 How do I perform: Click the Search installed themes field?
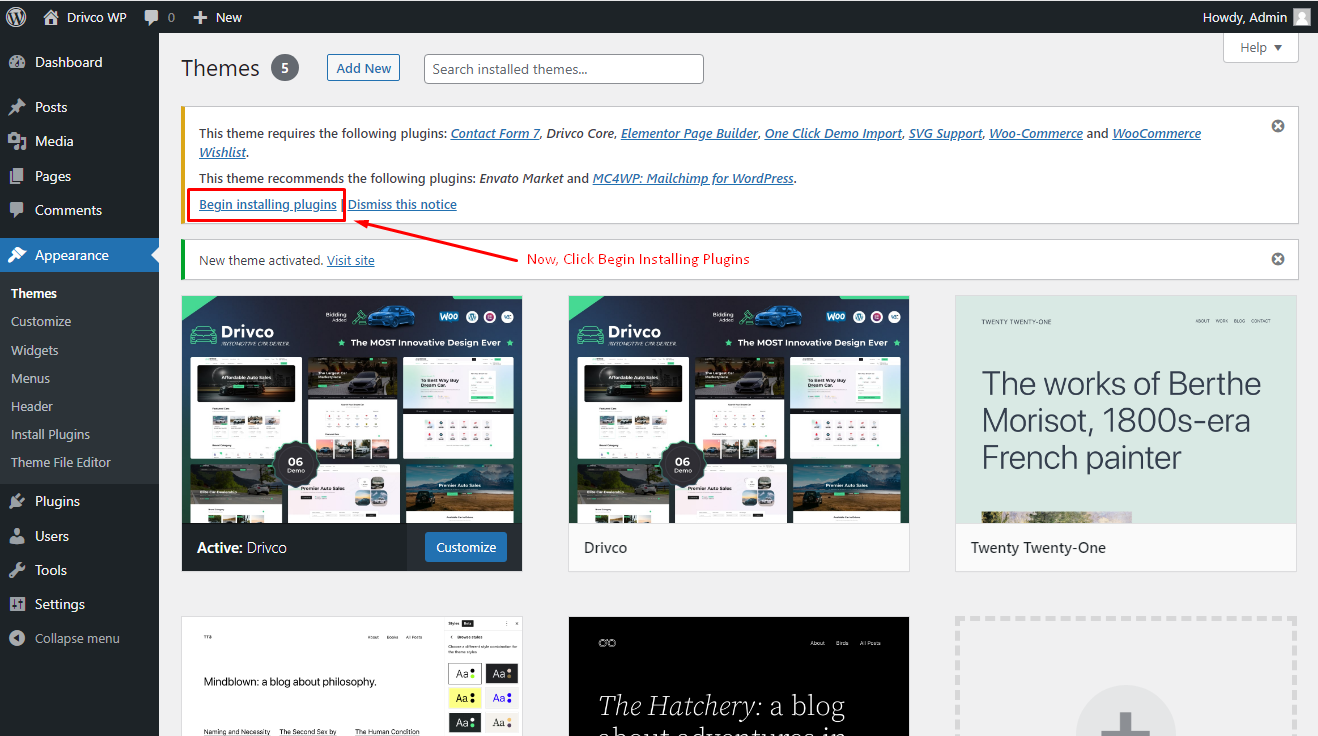564,69
